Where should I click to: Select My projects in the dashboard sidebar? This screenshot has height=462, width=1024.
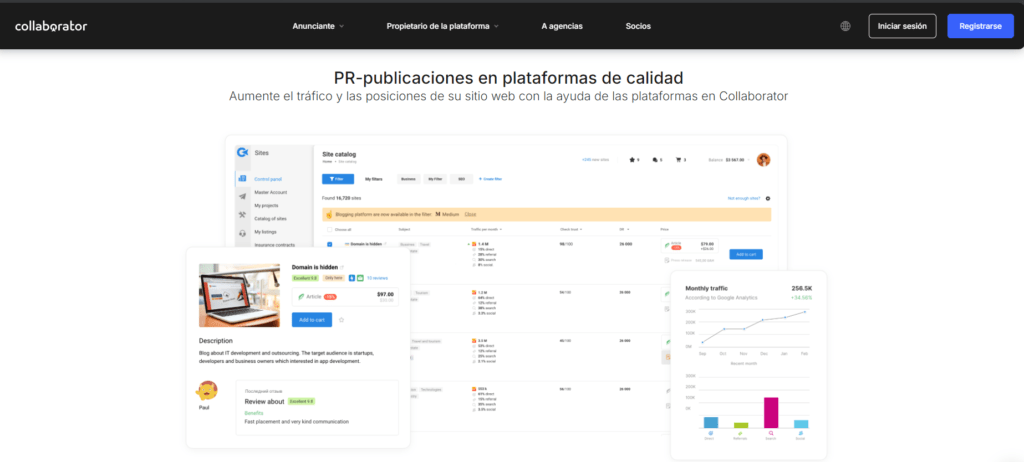pyautogui.click(x=266, y=205)
